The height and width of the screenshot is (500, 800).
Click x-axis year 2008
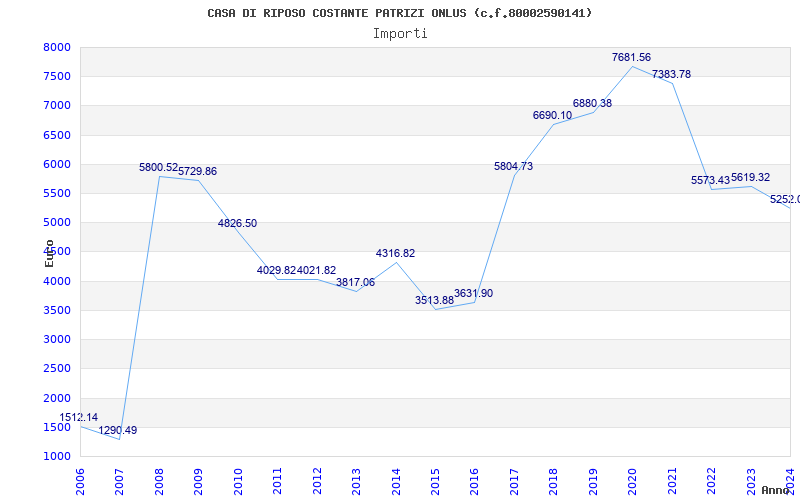[x=159, y=483]
